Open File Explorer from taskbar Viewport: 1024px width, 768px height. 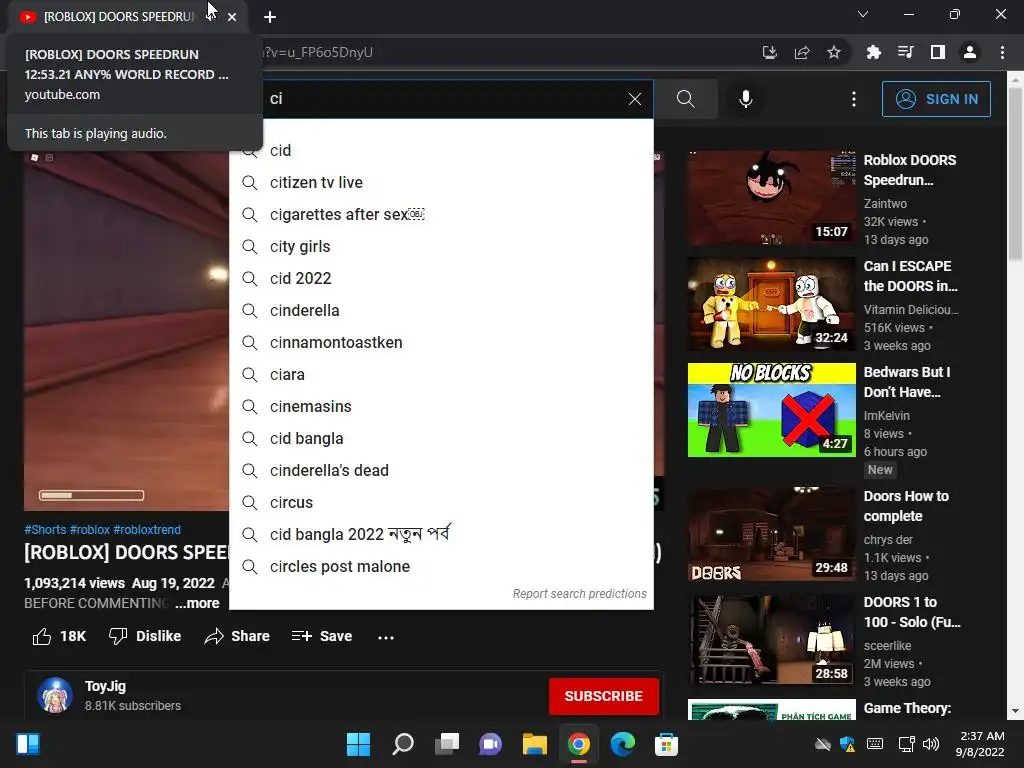[x=534, y=744]
